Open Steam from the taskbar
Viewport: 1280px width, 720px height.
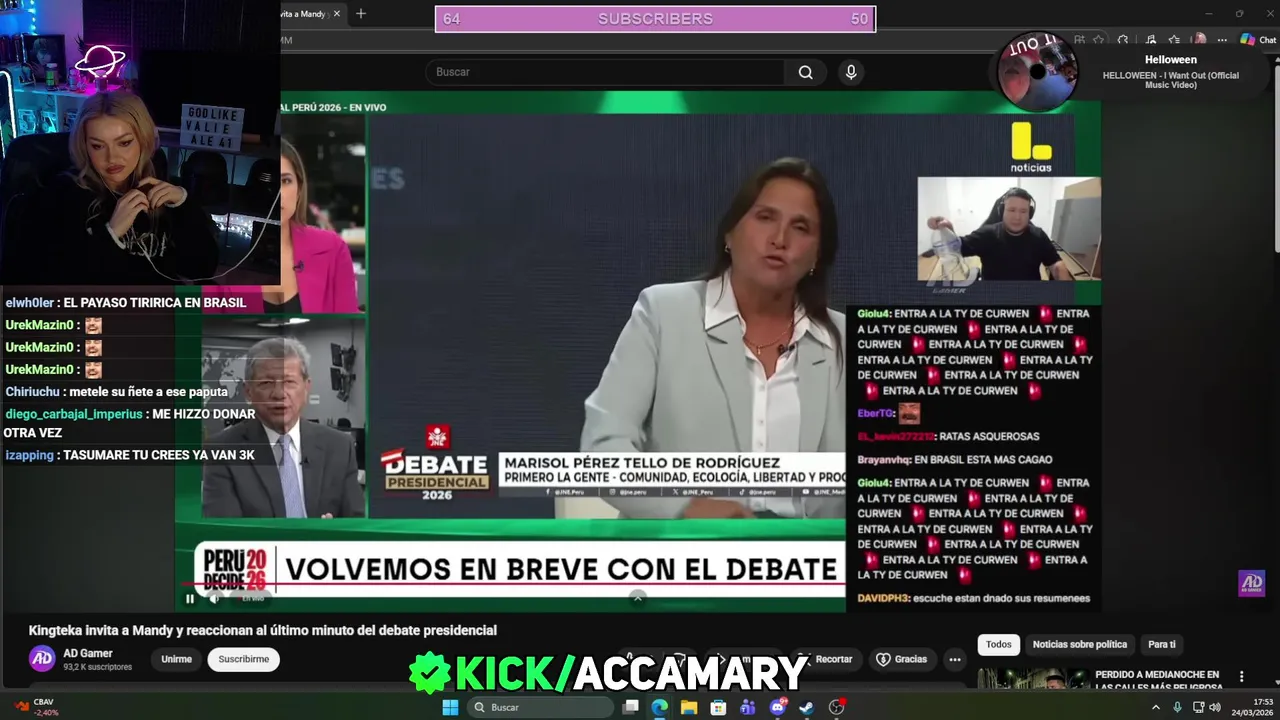click(x=807, y=707)
